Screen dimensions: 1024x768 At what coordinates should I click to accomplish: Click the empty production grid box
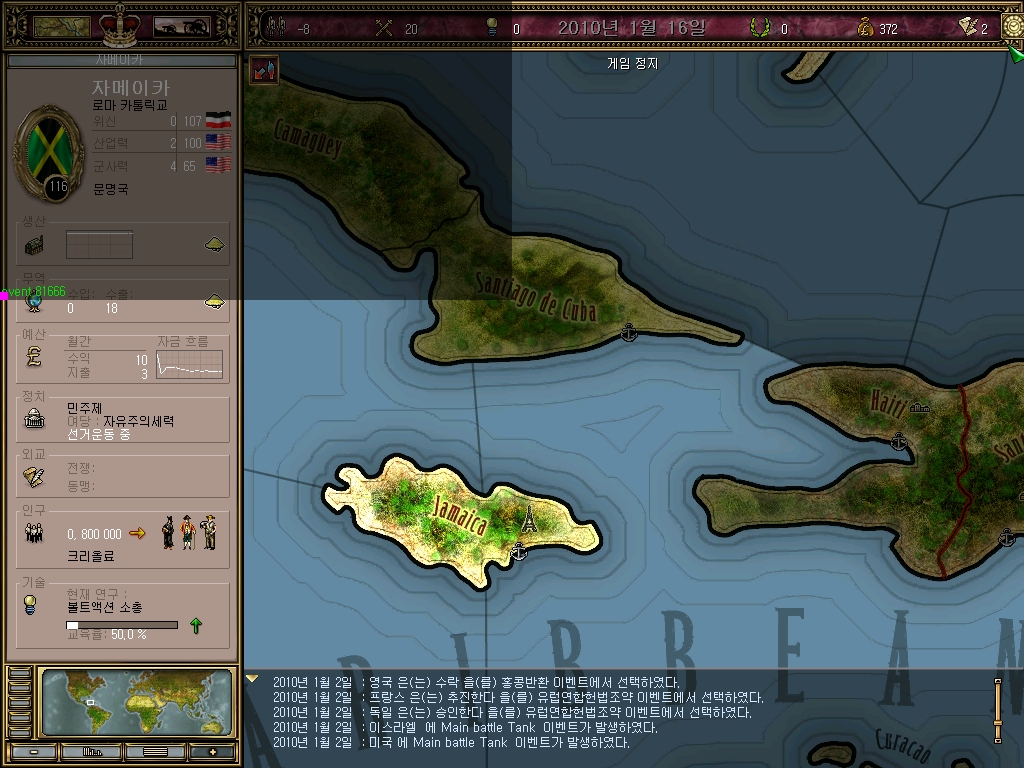[99, 245]
